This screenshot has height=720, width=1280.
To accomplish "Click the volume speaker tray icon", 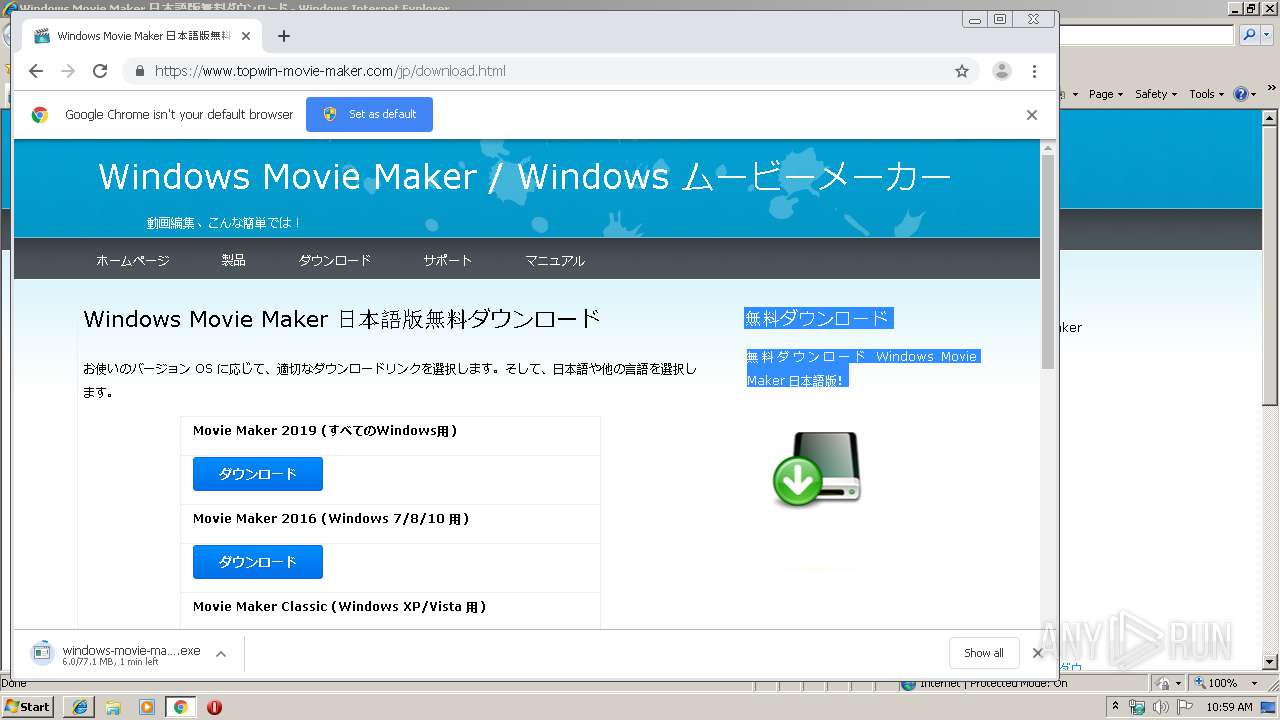I will (x=1161, y=707).
